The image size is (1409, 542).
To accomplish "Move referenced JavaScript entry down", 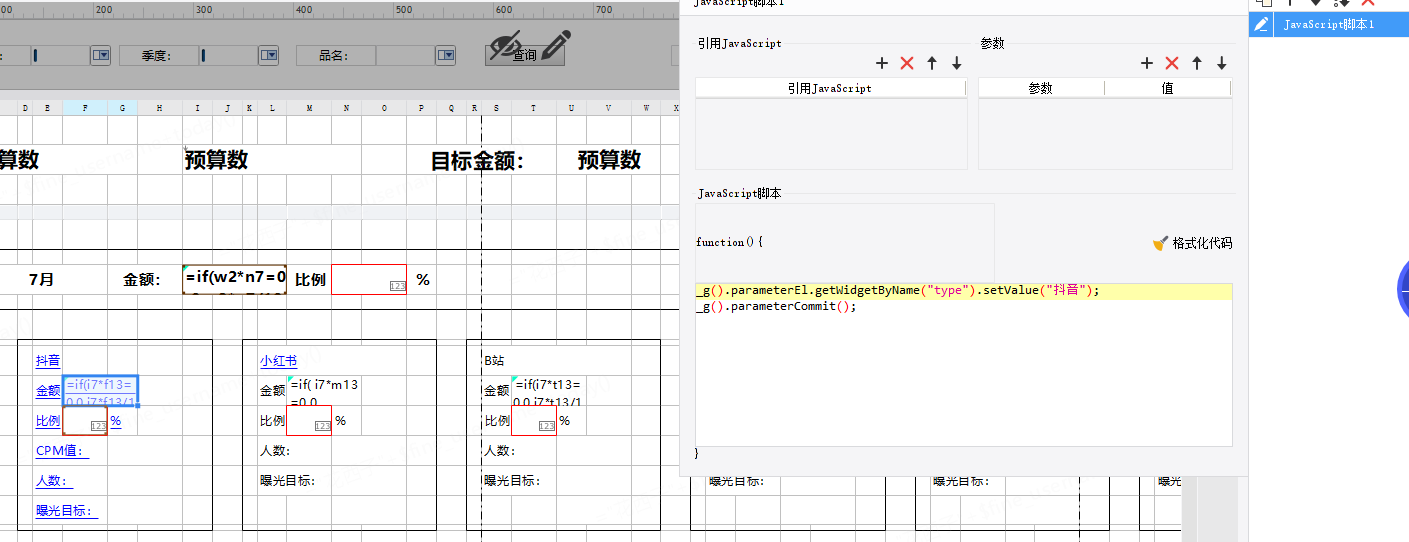I will 957,63.
